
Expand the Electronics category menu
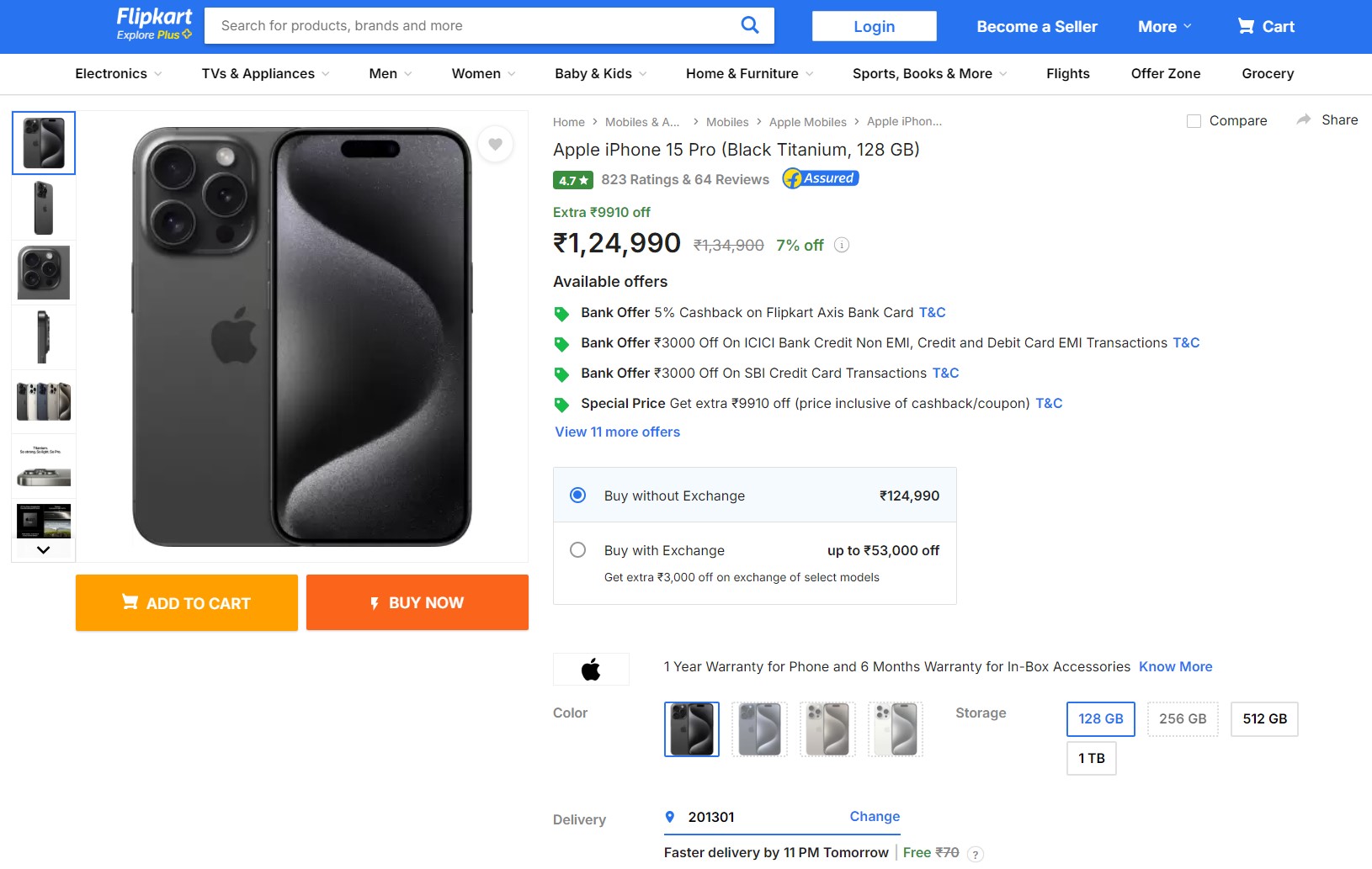click(x=119, y=74)
